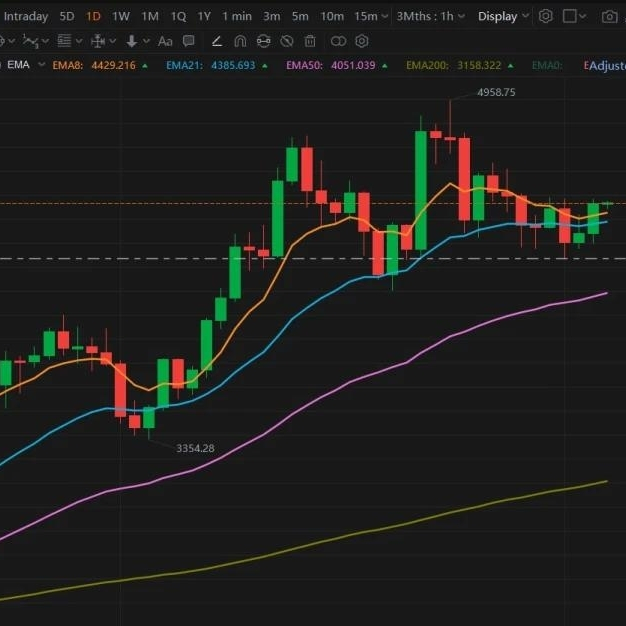Select the 1D timeframe tab
626x626 pixels.
tap(93, 16)
